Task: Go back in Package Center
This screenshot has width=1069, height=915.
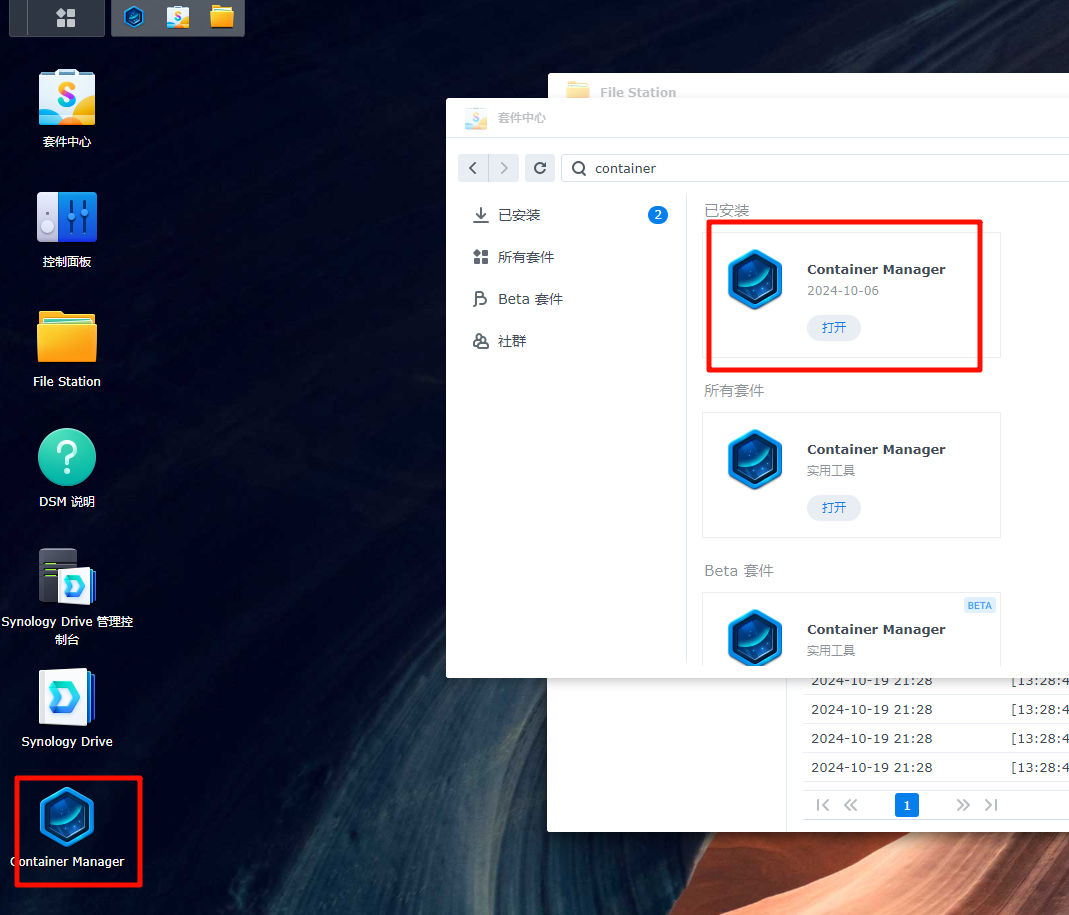Action: 472,168
